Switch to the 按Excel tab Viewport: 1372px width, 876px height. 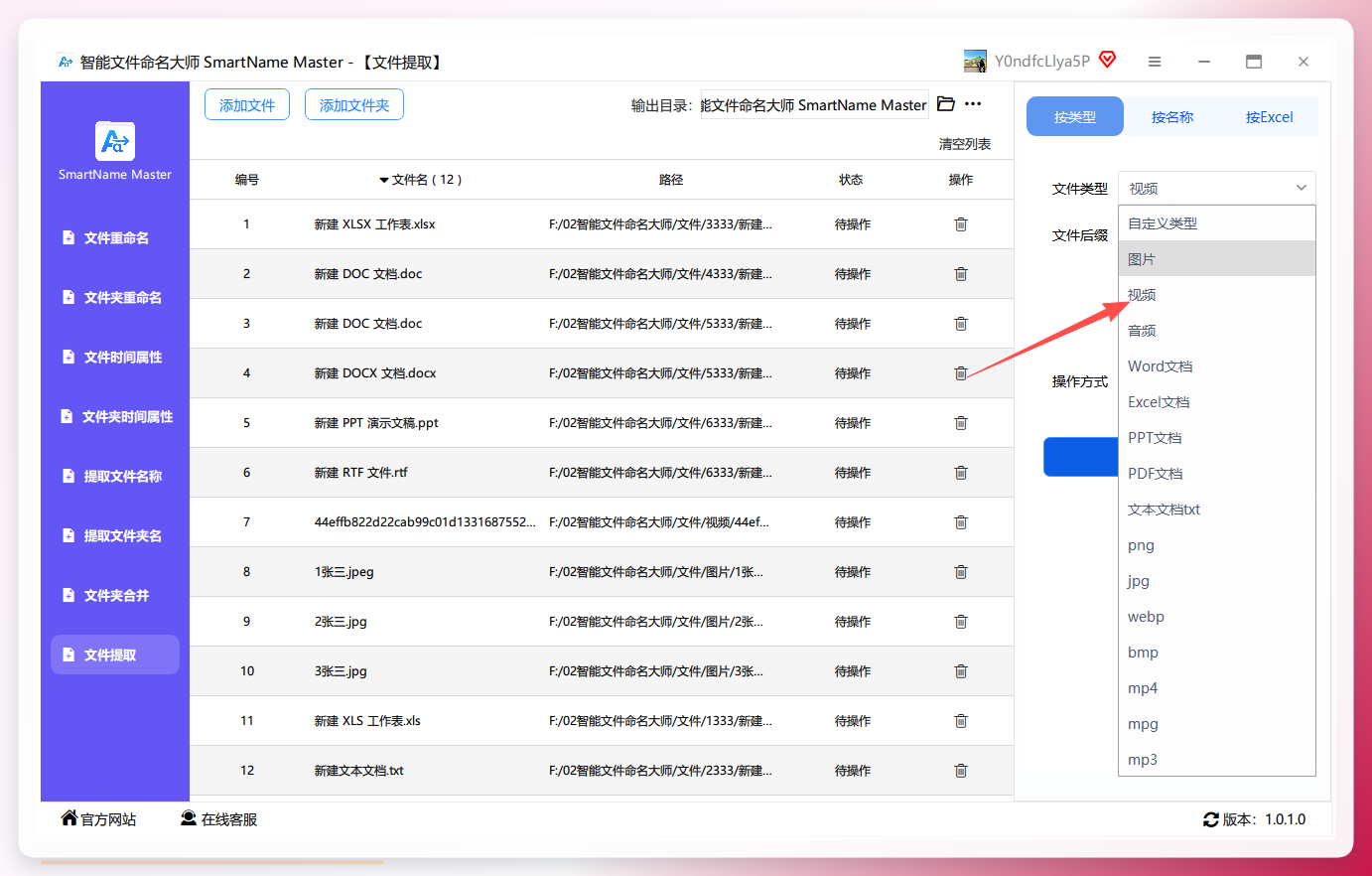click(x=1270, y=116)
